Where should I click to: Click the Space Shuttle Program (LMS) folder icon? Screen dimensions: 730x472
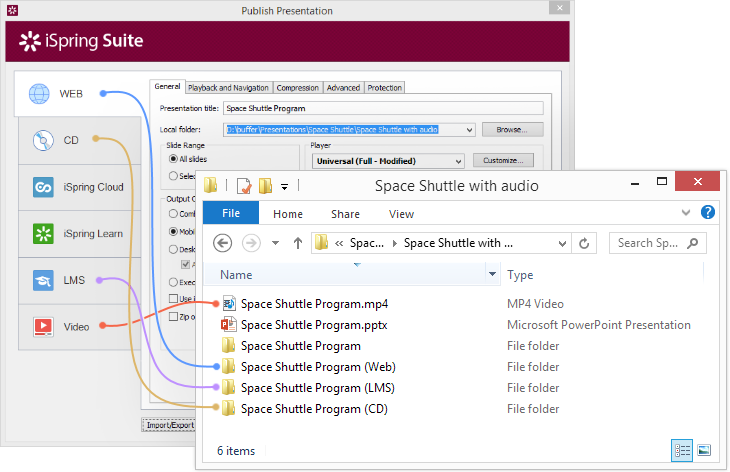point(228,388)
